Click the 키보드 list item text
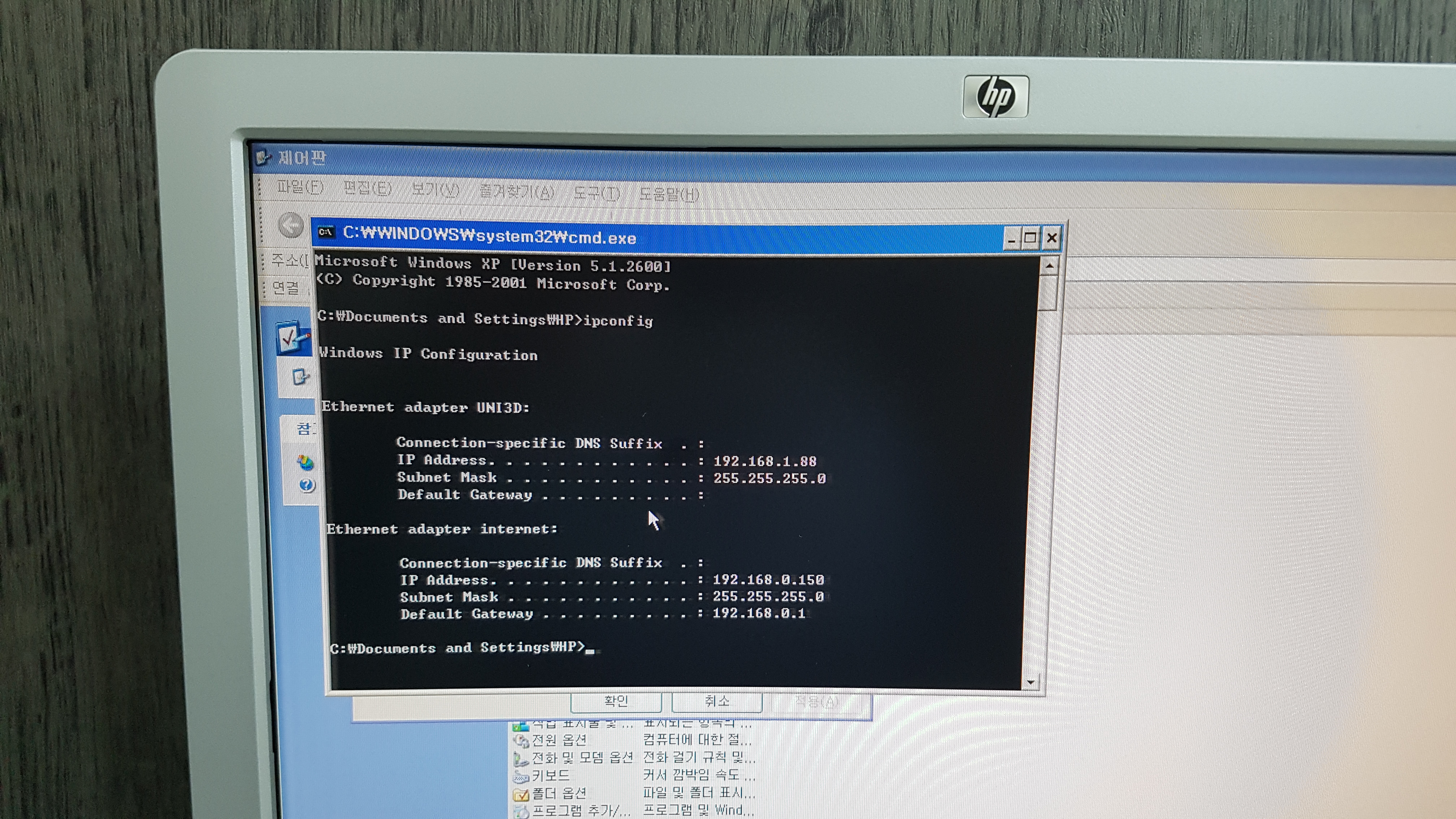Image resolution: width=1456 pixels, height=819 pixels. click(551, 776)
